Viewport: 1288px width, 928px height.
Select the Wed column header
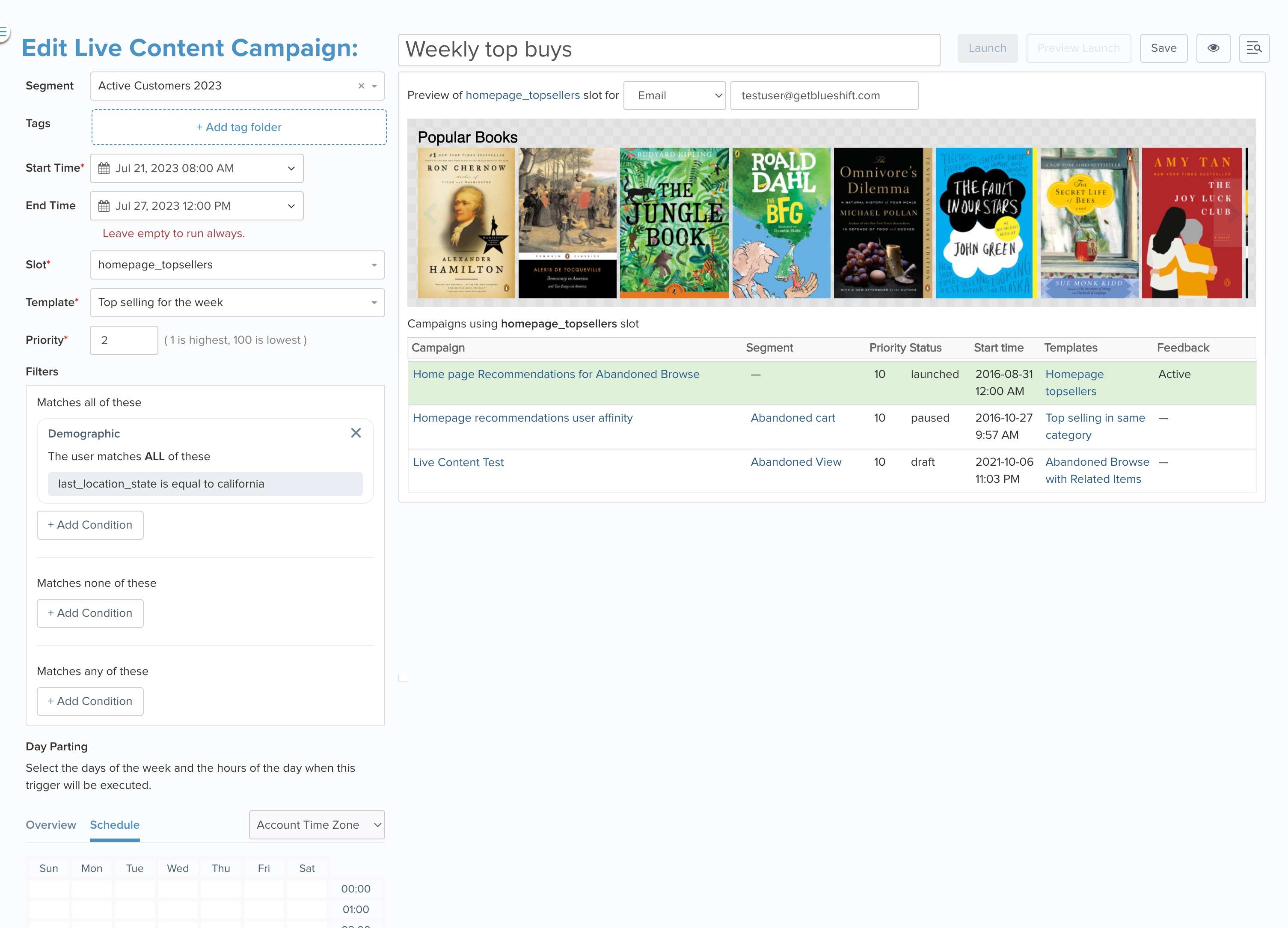[178, 868]
